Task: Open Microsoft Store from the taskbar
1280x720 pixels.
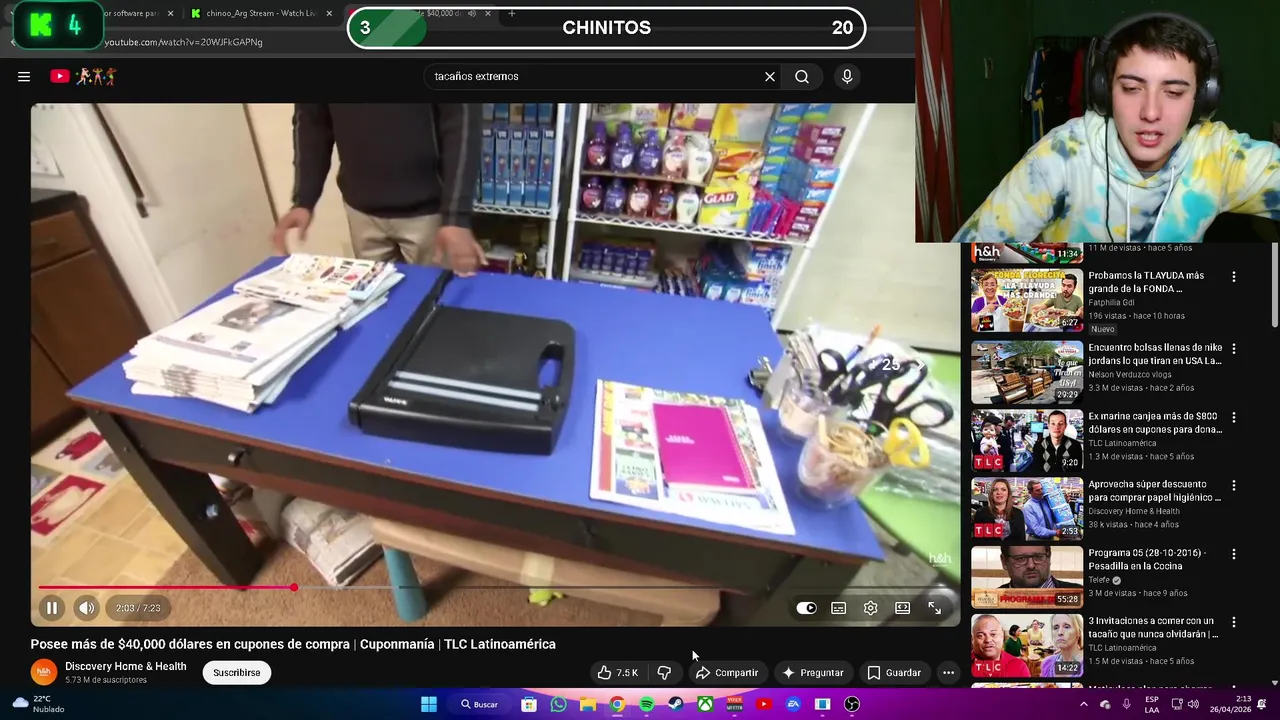Action: click(x=529, y=704)
